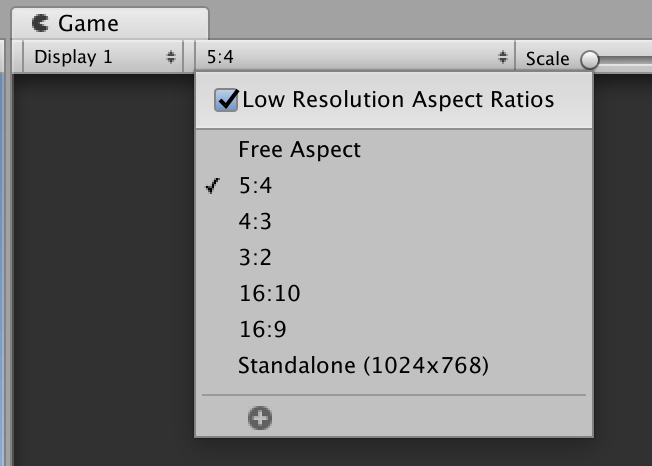Click the Display 1 dropdown arrows
The image size is (652, 466).
(x=171, y=57)
